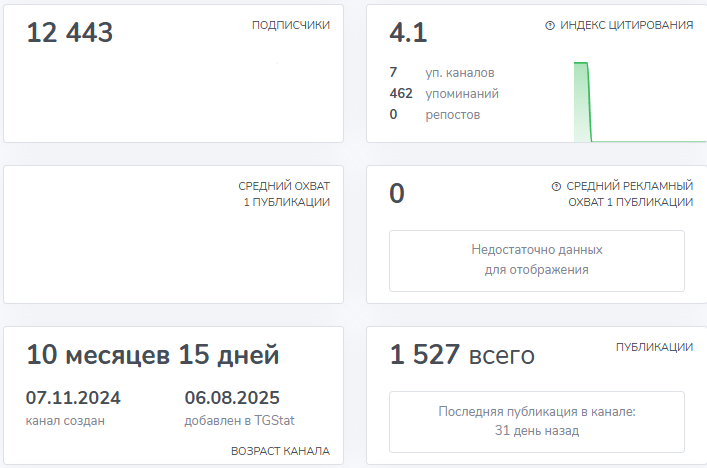Click the green citation index chart
Viewport: 707px width, 468px height.
[639, 102]
